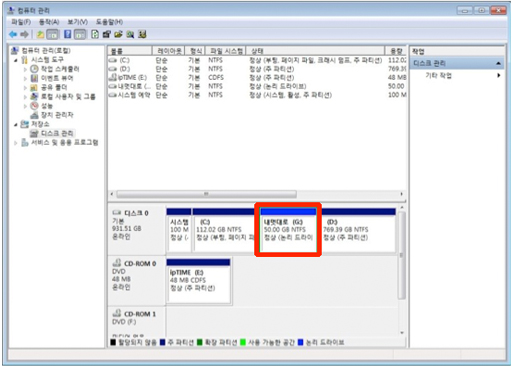Sort by the 상태 column header

click(x=315, y=51)
